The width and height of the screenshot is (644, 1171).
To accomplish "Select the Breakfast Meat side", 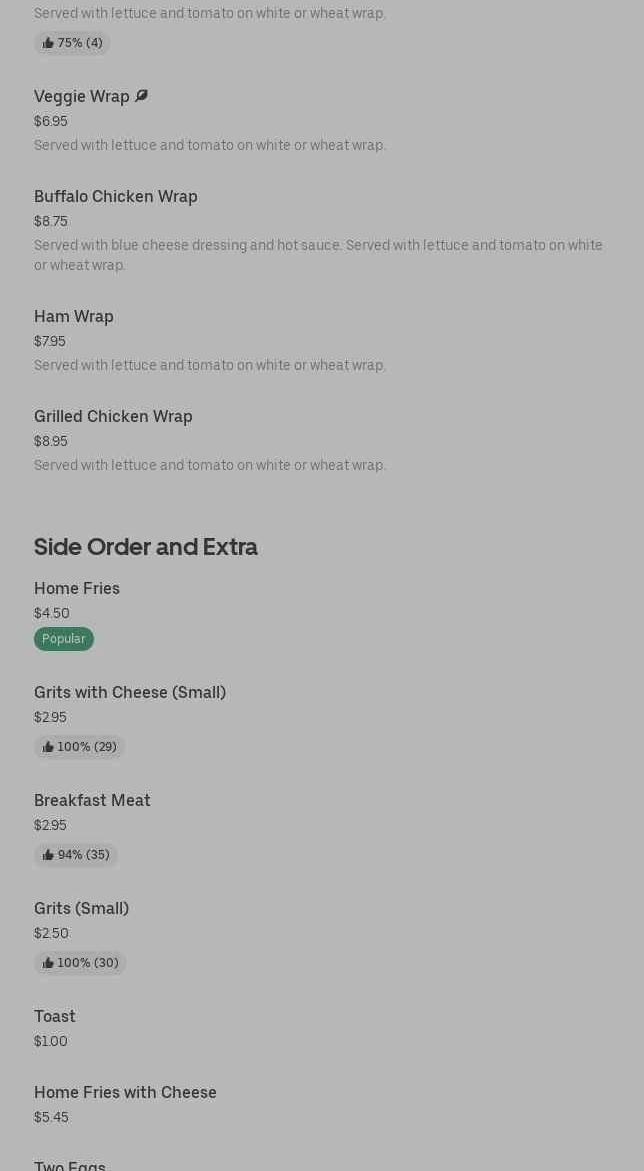I will pos(92,800).
